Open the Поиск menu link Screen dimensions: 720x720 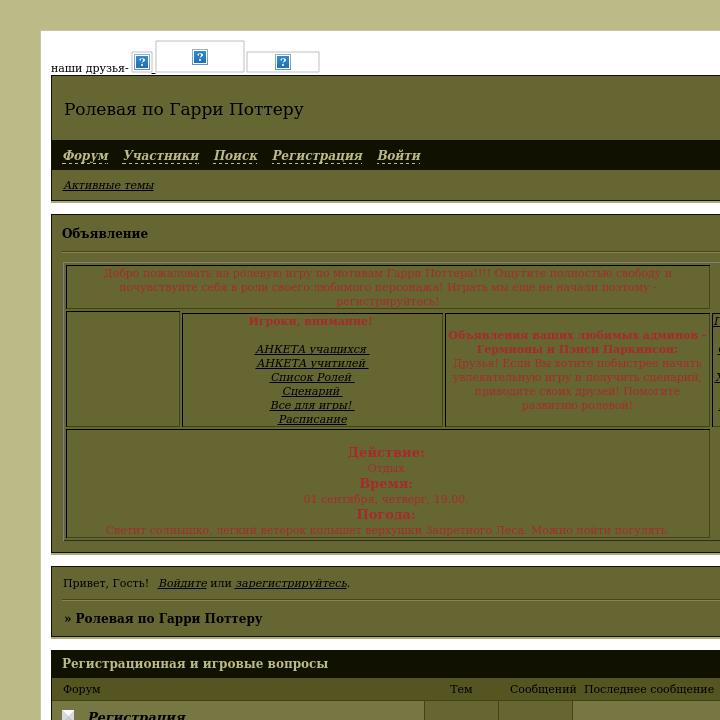pos(236,155)
